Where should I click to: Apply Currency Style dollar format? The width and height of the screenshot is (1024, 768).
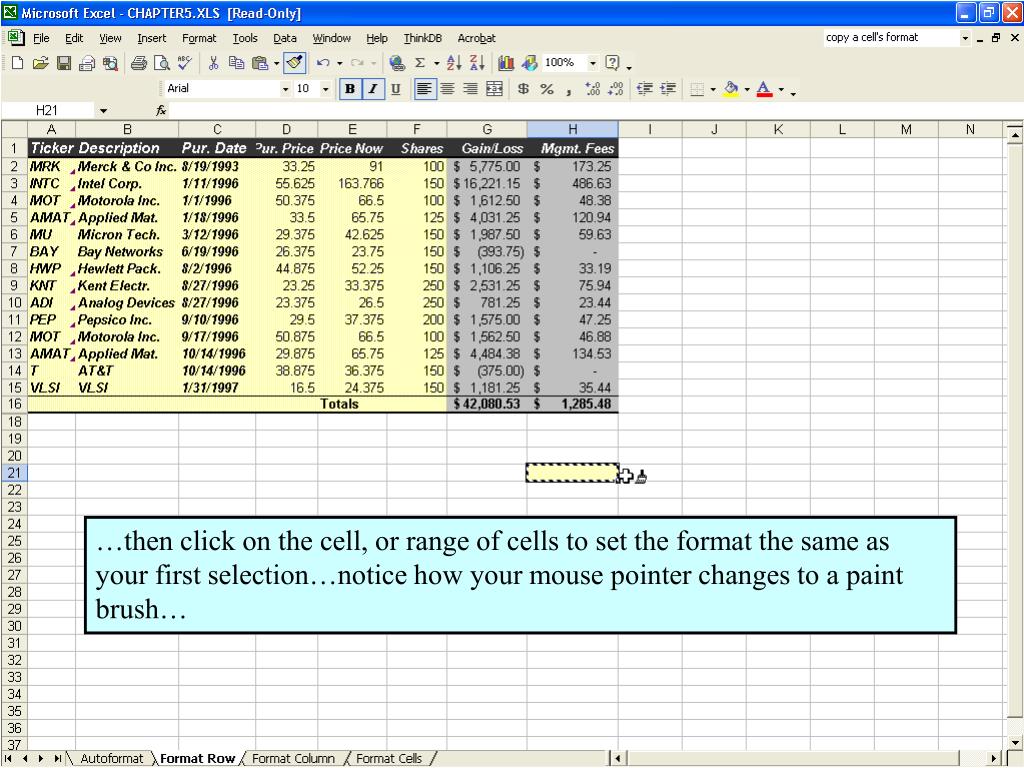pos(523,89)
